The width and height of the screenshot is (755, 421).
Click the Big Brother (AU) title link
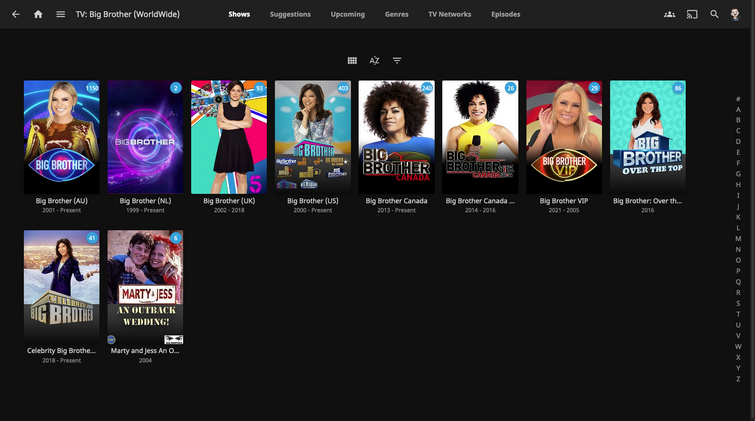coord(62,201)
